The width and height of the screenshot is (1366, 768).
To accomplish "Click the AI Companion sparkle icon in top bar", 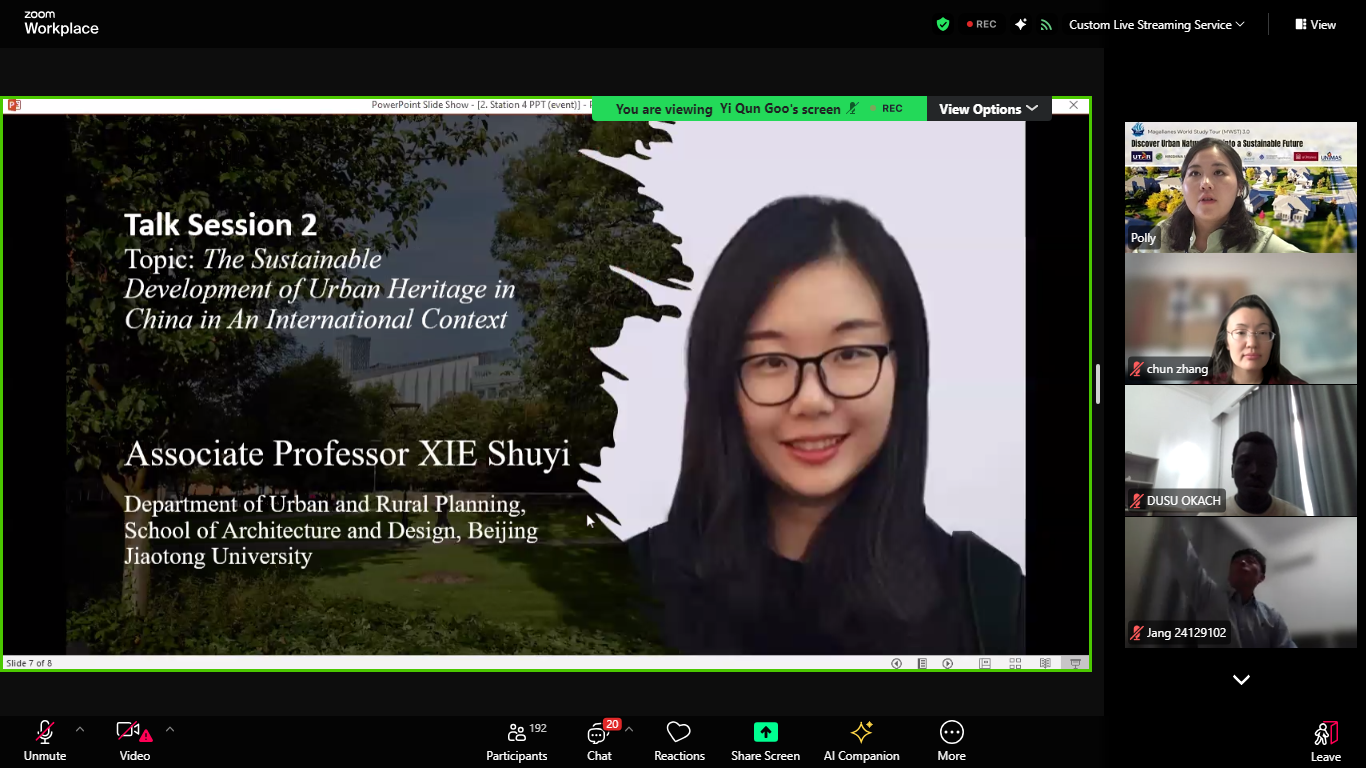I will 1020,24.
